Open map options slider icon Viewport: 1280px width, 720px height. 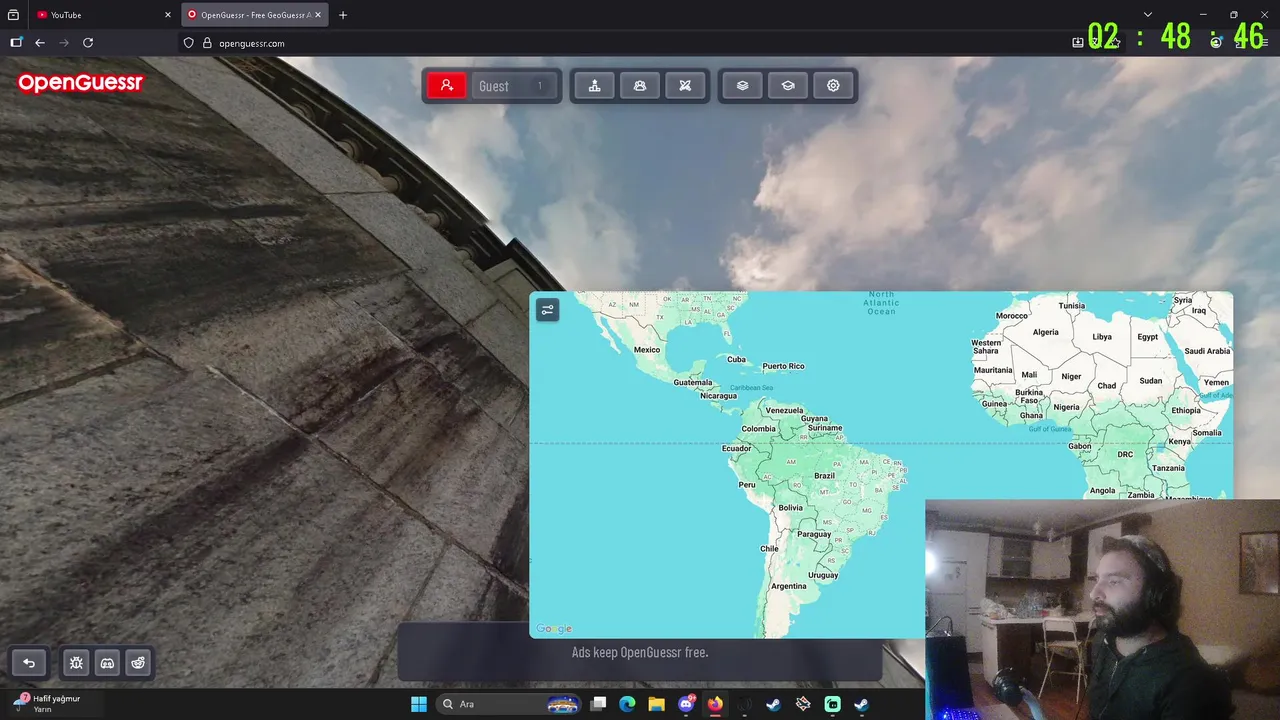(x=547, y=310)
